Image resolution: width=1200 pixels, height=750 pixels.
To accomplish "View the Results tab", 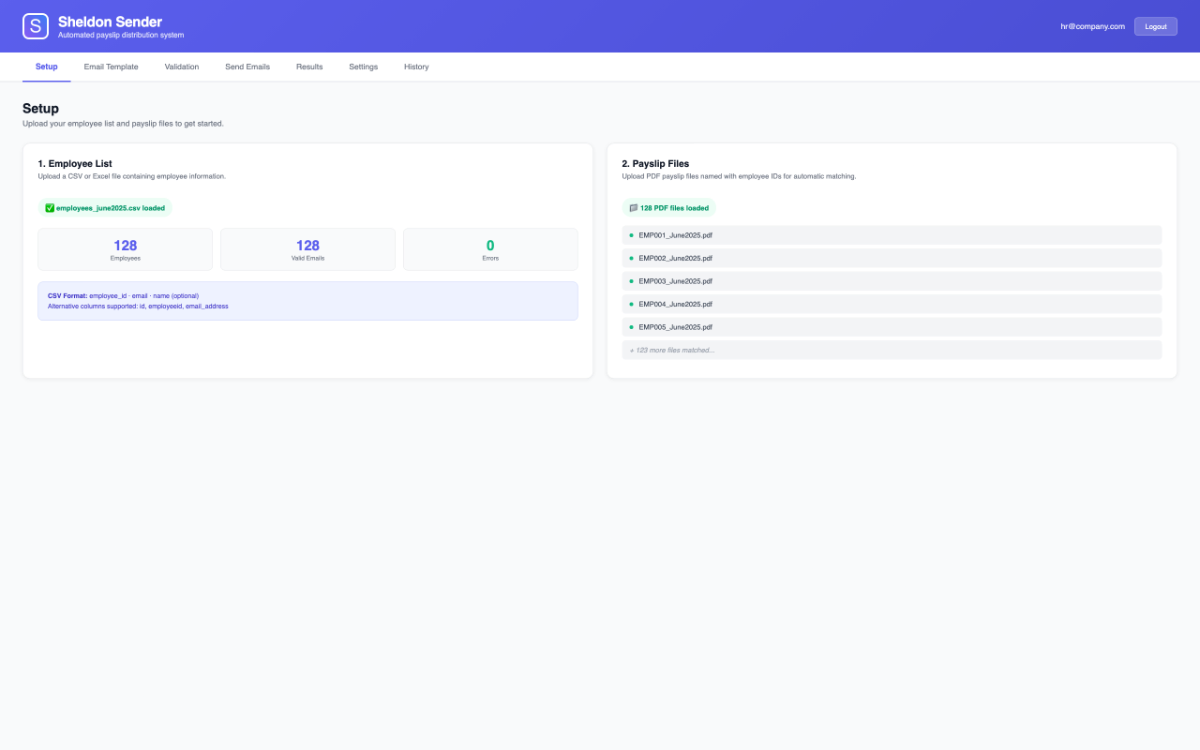I will click(309, 67).
